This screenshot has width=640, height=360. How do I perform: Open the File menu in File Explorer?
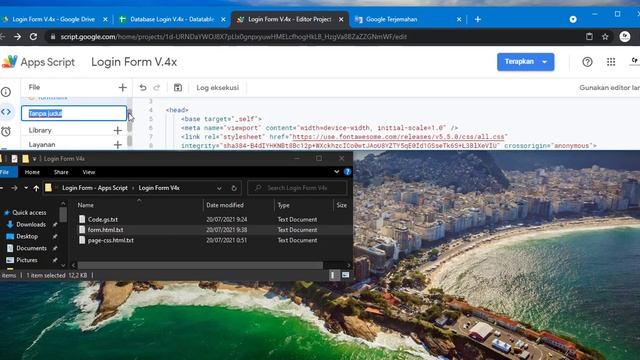5,172
